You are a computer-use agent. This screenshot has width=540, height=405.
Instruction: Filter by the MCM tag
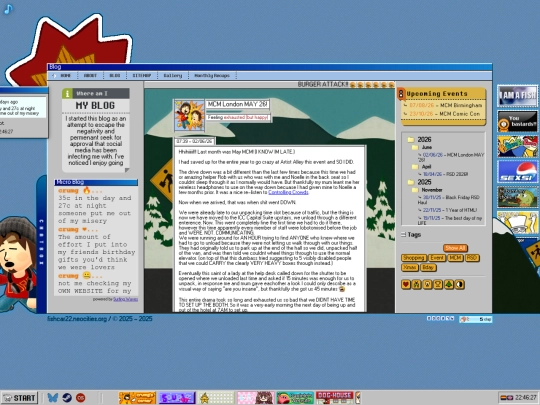pos(455,258)
